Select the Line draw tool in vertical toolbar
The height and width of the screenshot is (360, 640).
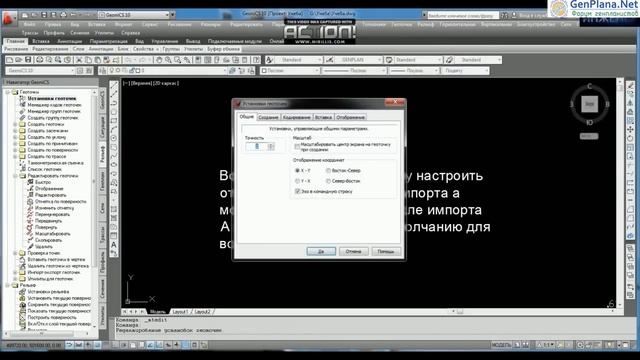114,85
